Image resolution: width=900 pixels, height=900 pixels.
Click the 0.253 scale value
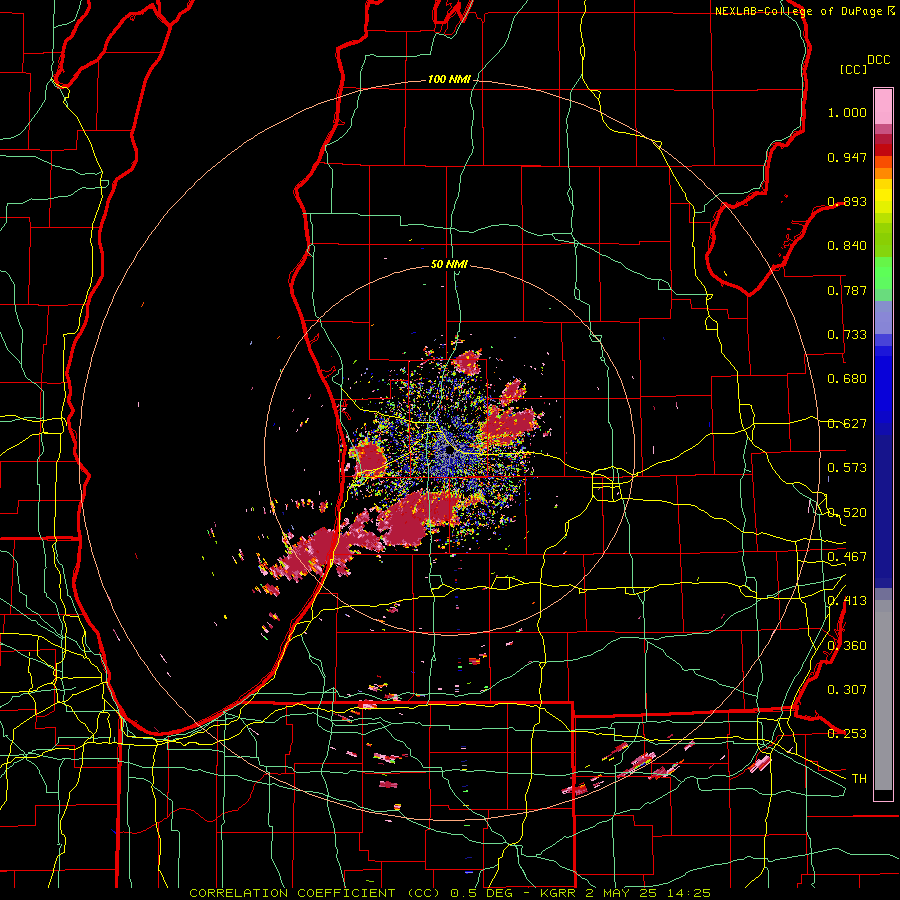pyautogui.click(x=847, y=734)
